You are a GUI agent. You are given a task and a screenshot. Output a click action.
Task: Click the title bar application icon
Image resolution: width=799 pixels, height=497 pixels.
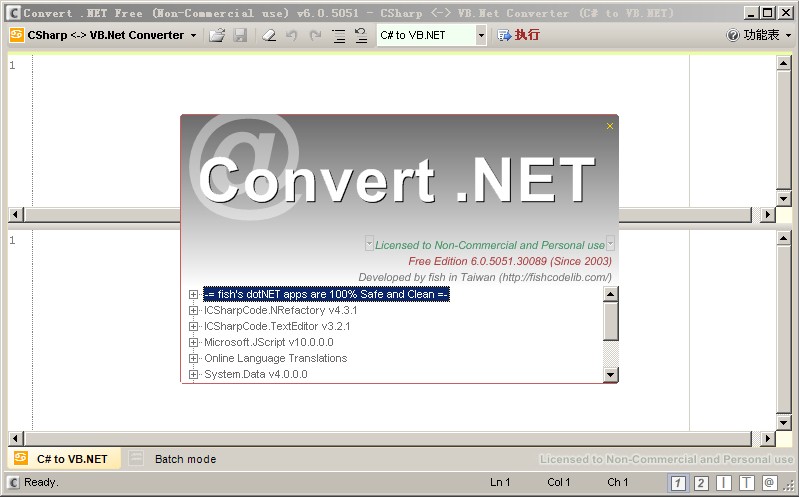click(x=13, y=13)
